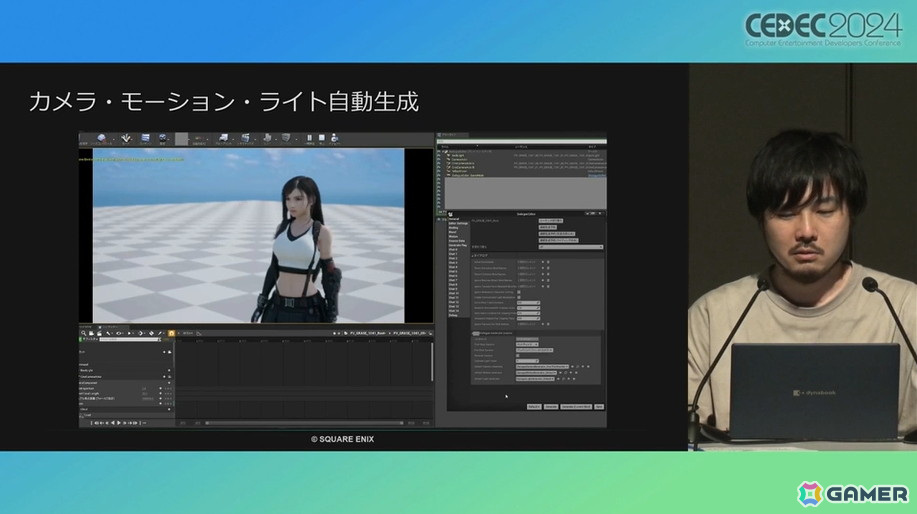Image resolution: width=917 pixels, height=514 pixels.
Task: Open the Default Motion Generator dropdown
Action: coord(536,372)
